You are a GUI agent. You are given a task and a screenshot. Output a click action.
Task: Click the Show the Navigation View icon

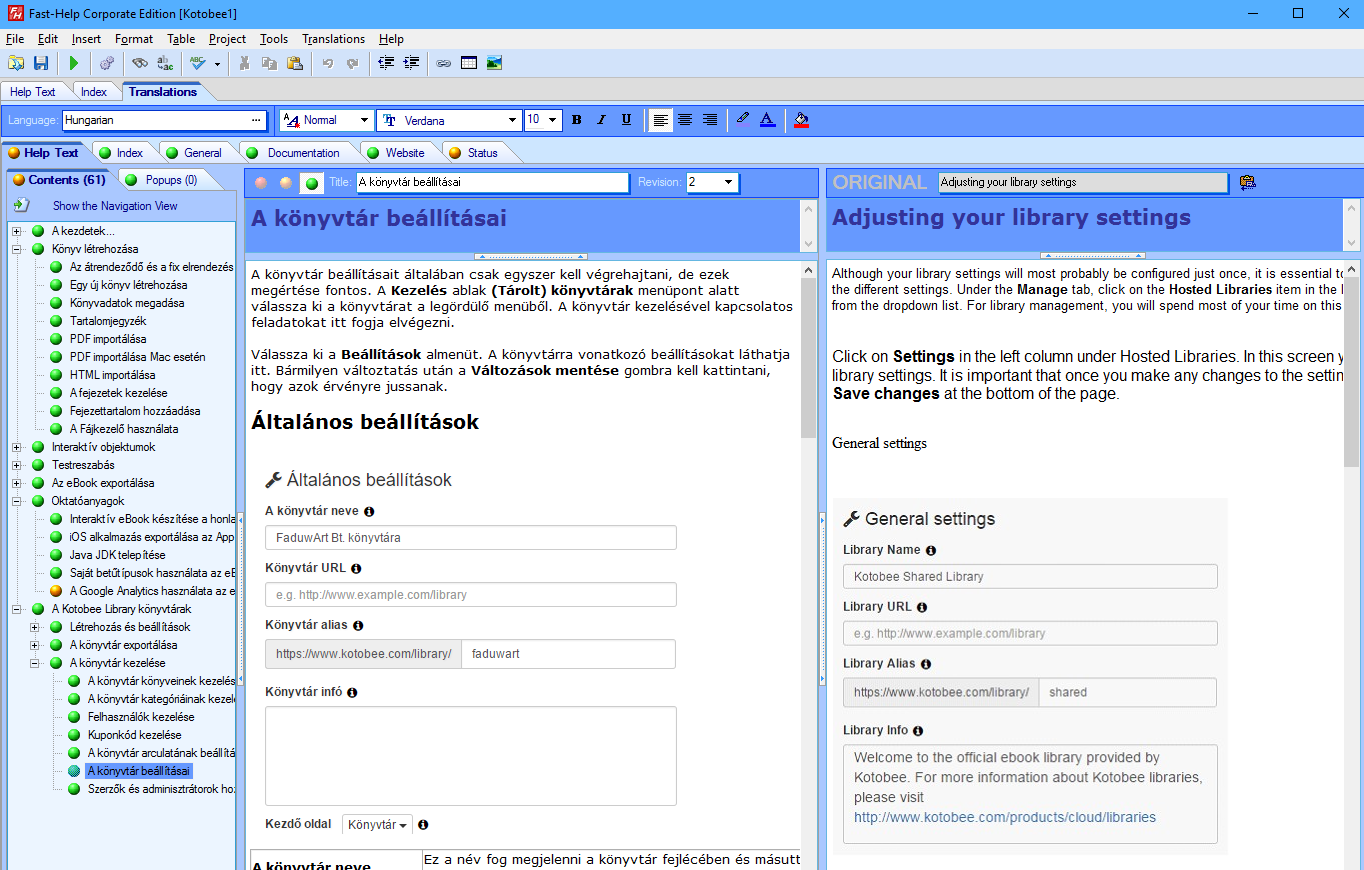pos(21,205)
